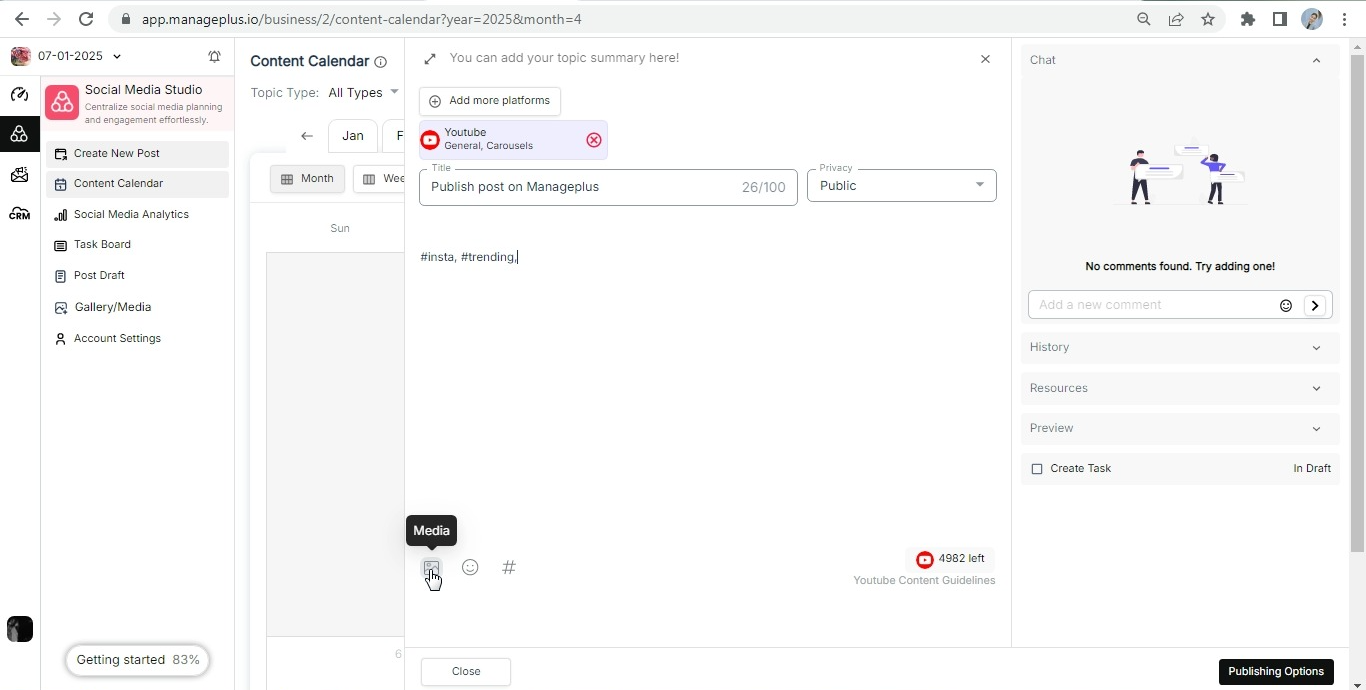Collapse the Chat section
The width and height of the screenshot is (1366, 690).
click(x=1316, y=61)
